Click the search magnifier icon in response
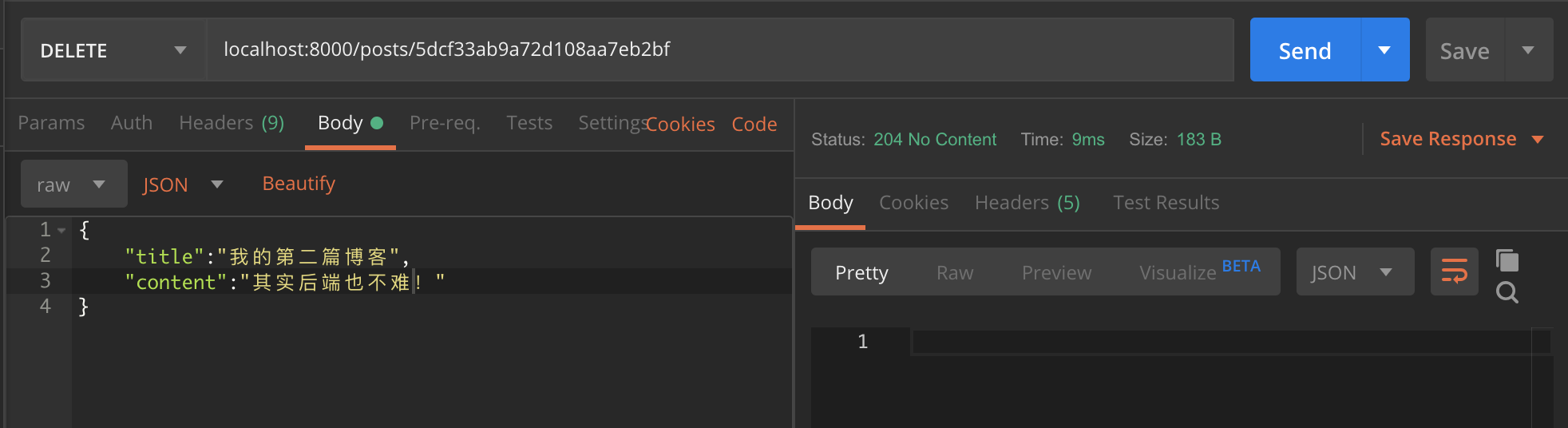The width and height of the screenshot is (1568, 428). pos(1507,293)
